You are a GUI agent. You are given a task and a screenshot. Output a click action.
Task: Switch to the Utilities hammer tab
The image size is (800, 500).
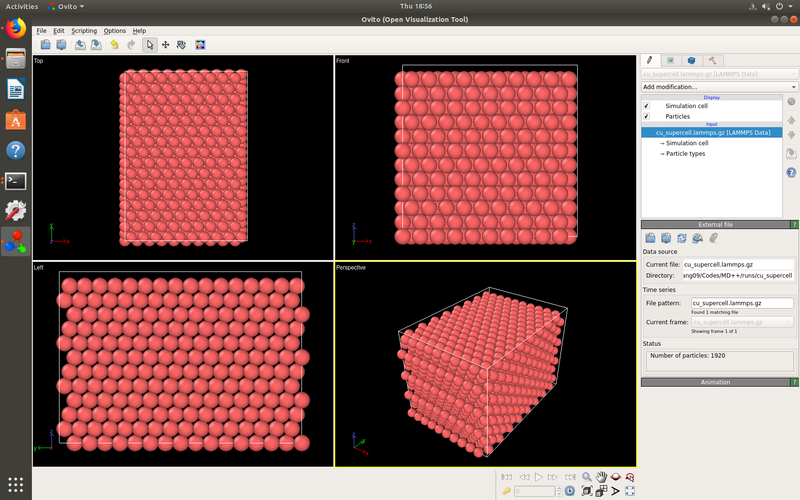pos(712,60)
